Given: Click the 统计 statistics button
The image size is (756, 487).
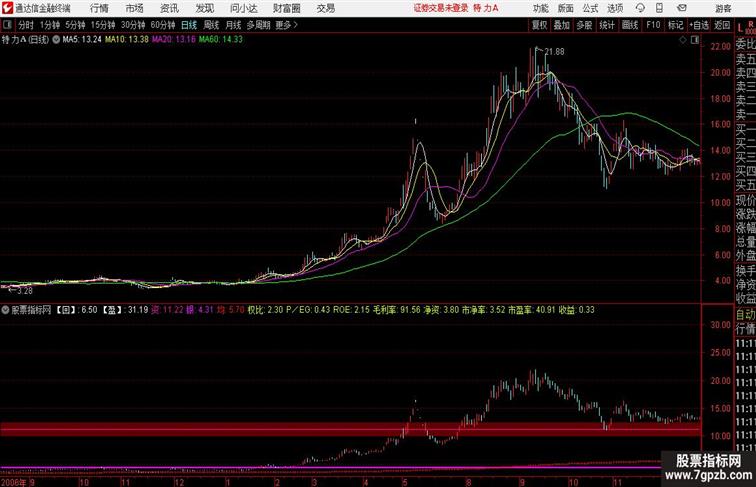Looking at the screenshot, I should pyautogui.click(x=607, y=25).
